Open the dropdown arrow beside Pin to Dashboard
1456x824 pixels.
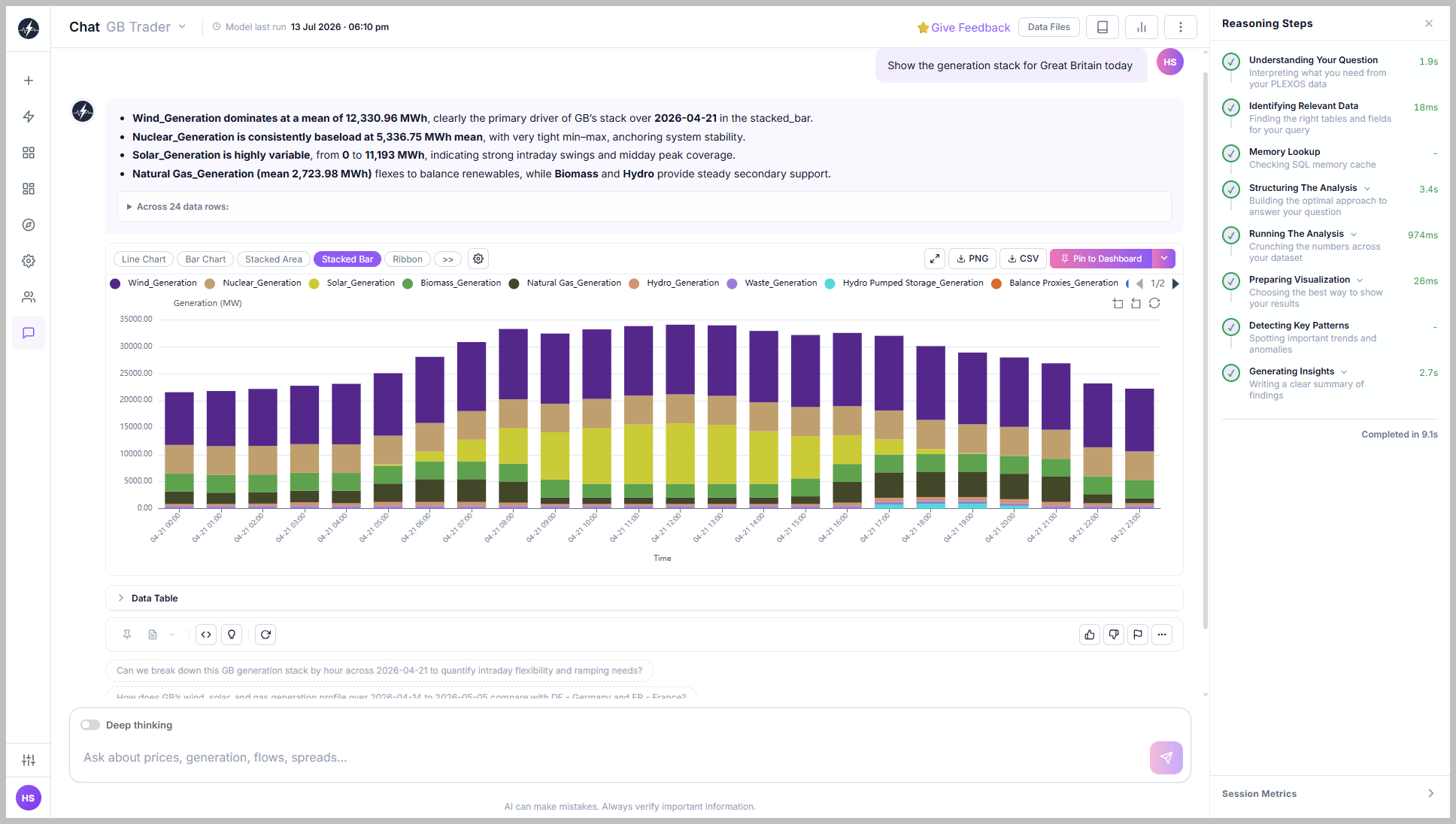click(x=1164, y=259)
